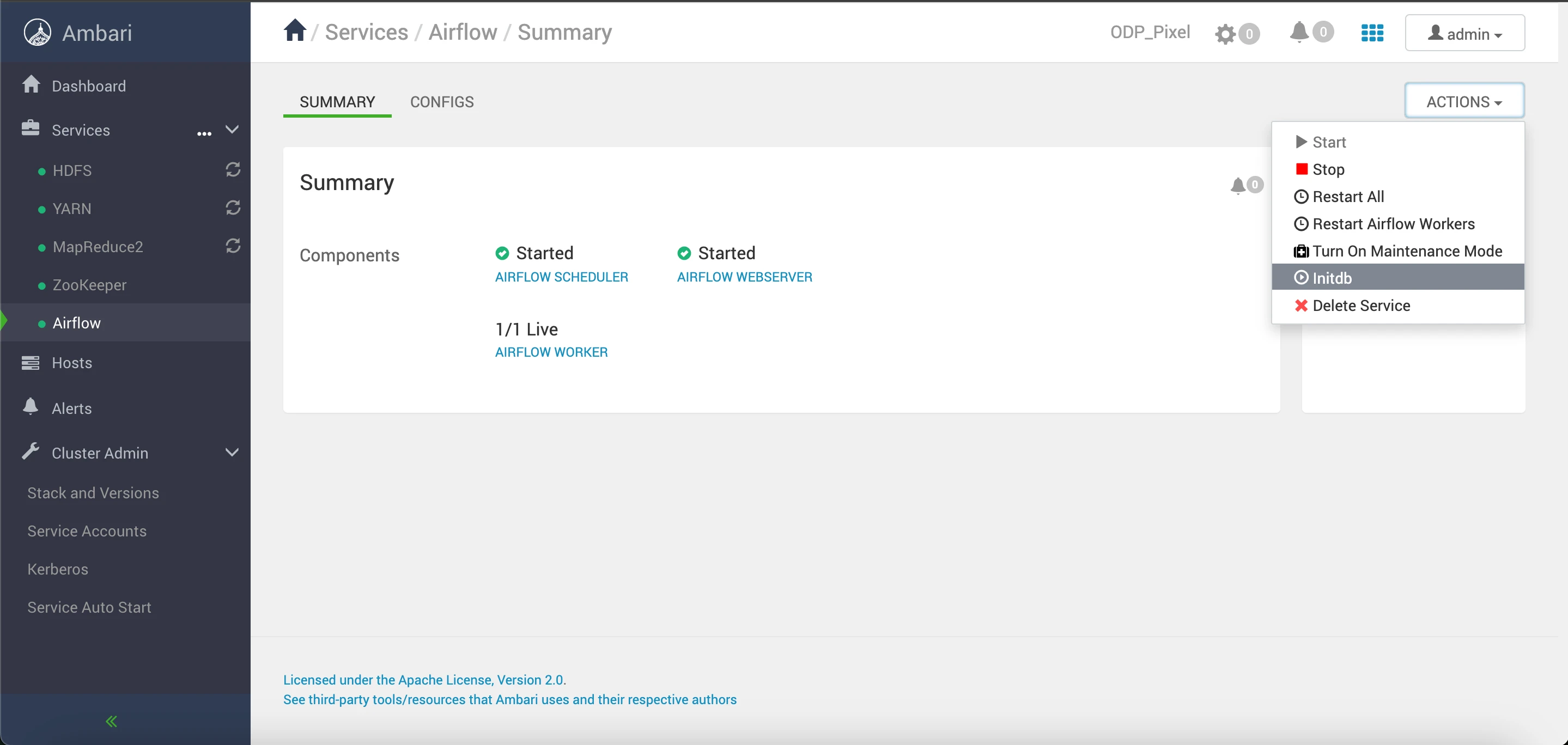1568x745 pixels.
Task: Open AIRFLOW SCHEDULER component link
Action: [x=561, y=277]
